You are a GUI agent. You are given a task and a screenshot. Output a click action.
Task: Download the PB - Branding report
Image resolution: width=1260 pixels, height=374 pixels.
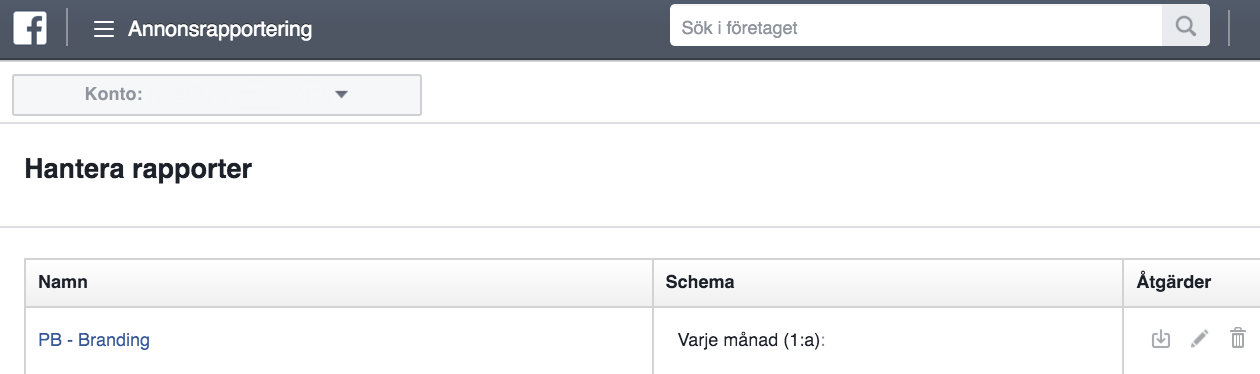point(1160,338)
